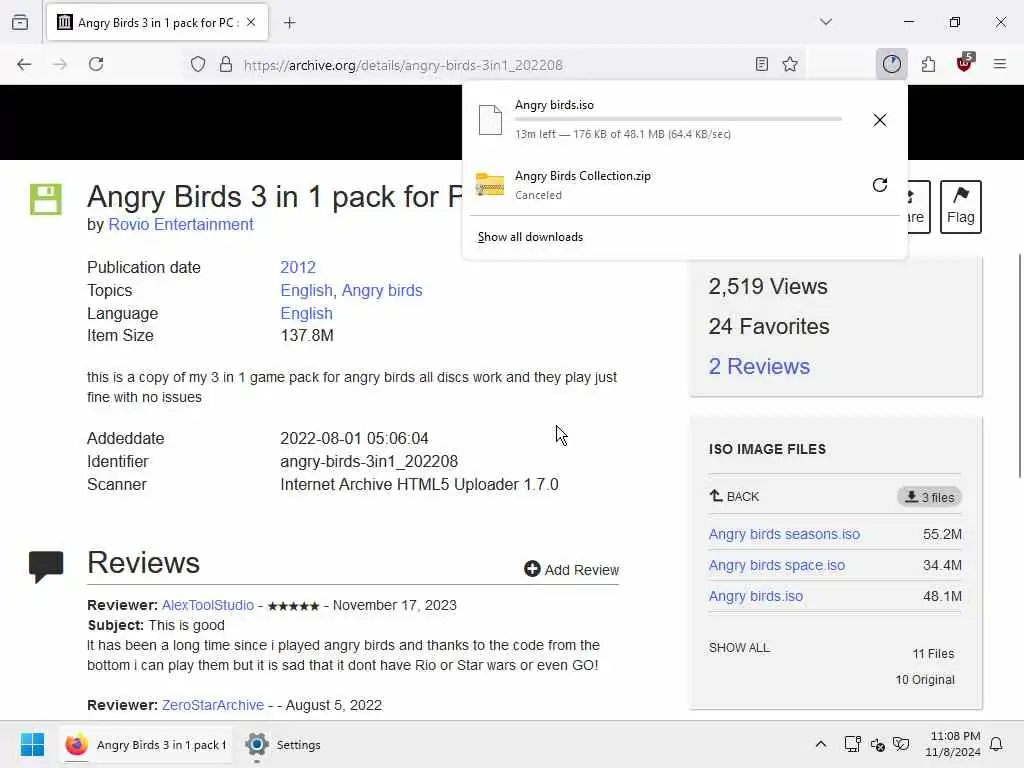Toggle reader view icon in address bar
Viewport: 1024px width, 768px height.
coord(761,64)
